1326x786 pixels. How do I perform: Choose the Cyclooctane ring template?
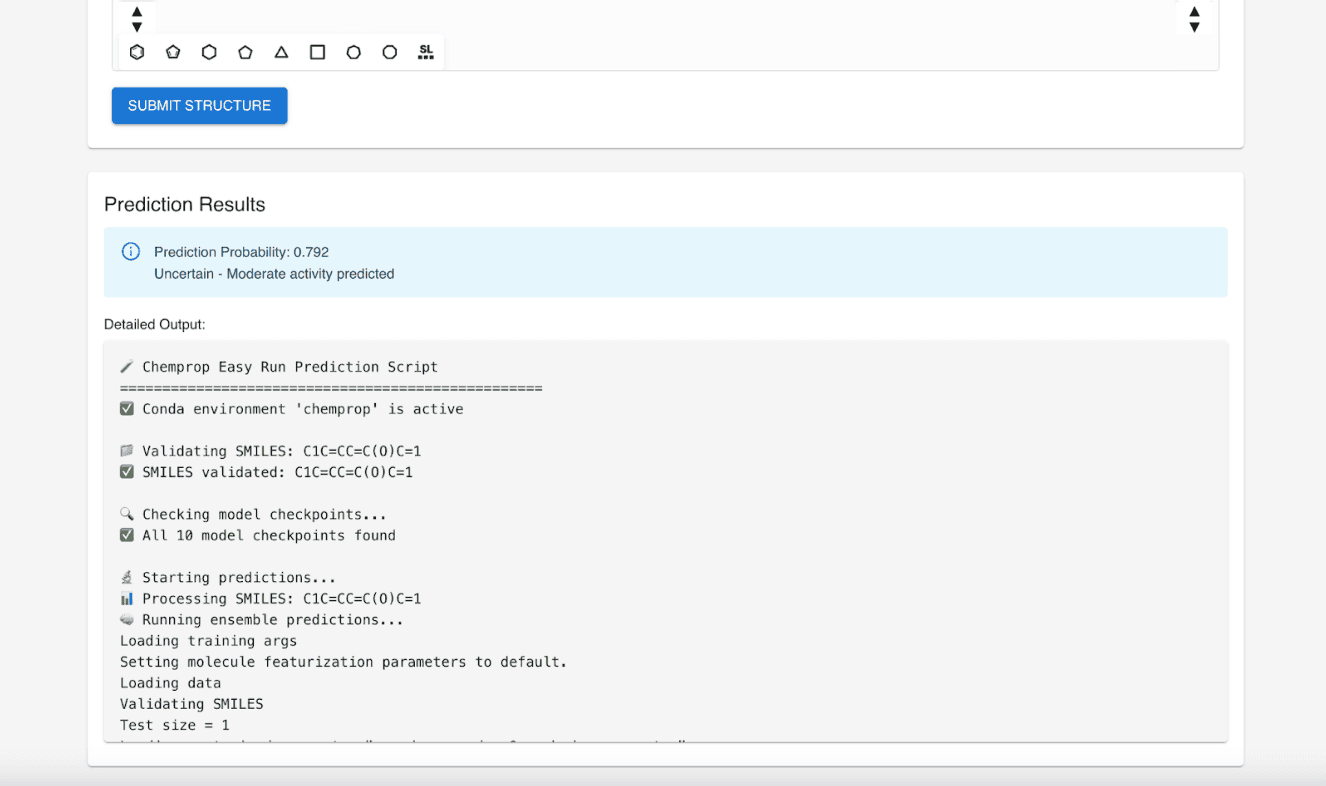click(x=390, y=52)
